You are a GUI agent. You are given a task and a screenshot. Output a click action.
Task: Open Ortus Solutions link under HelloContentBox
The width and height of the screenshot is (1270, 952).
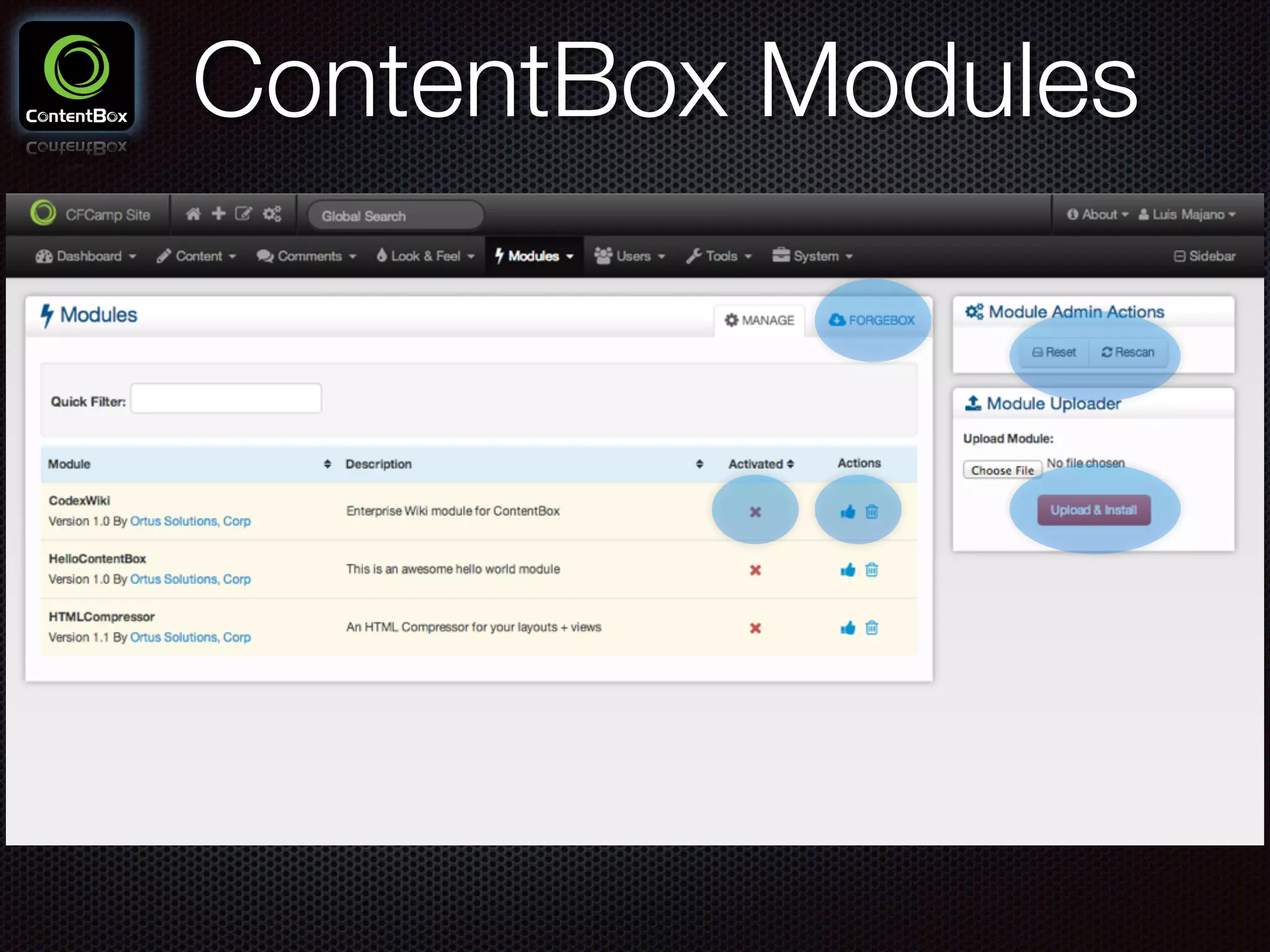(190, 580)
